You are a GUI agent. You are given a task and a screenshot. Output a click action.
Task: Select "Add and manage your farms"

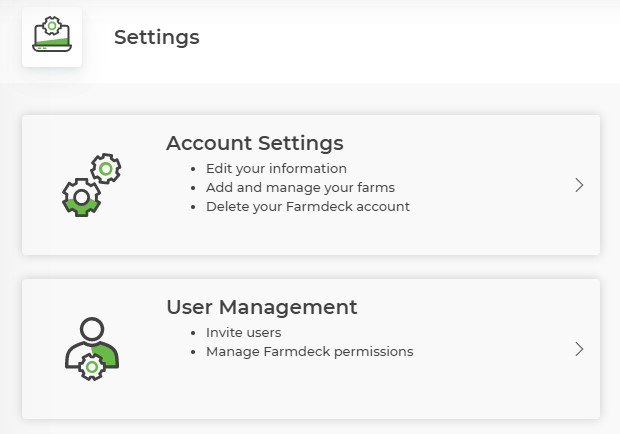pos(300,187)
